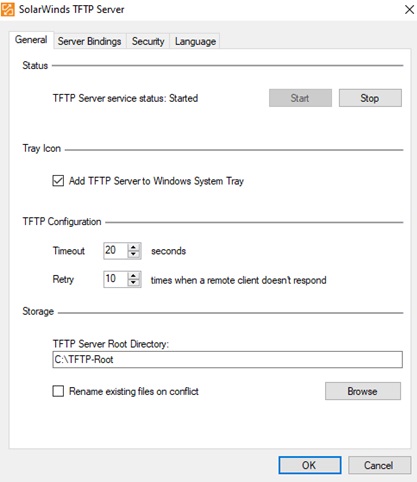Screen dimensions: 417x482
Task: Enable Rename existing files on conflict
Action: pos(58,391)
